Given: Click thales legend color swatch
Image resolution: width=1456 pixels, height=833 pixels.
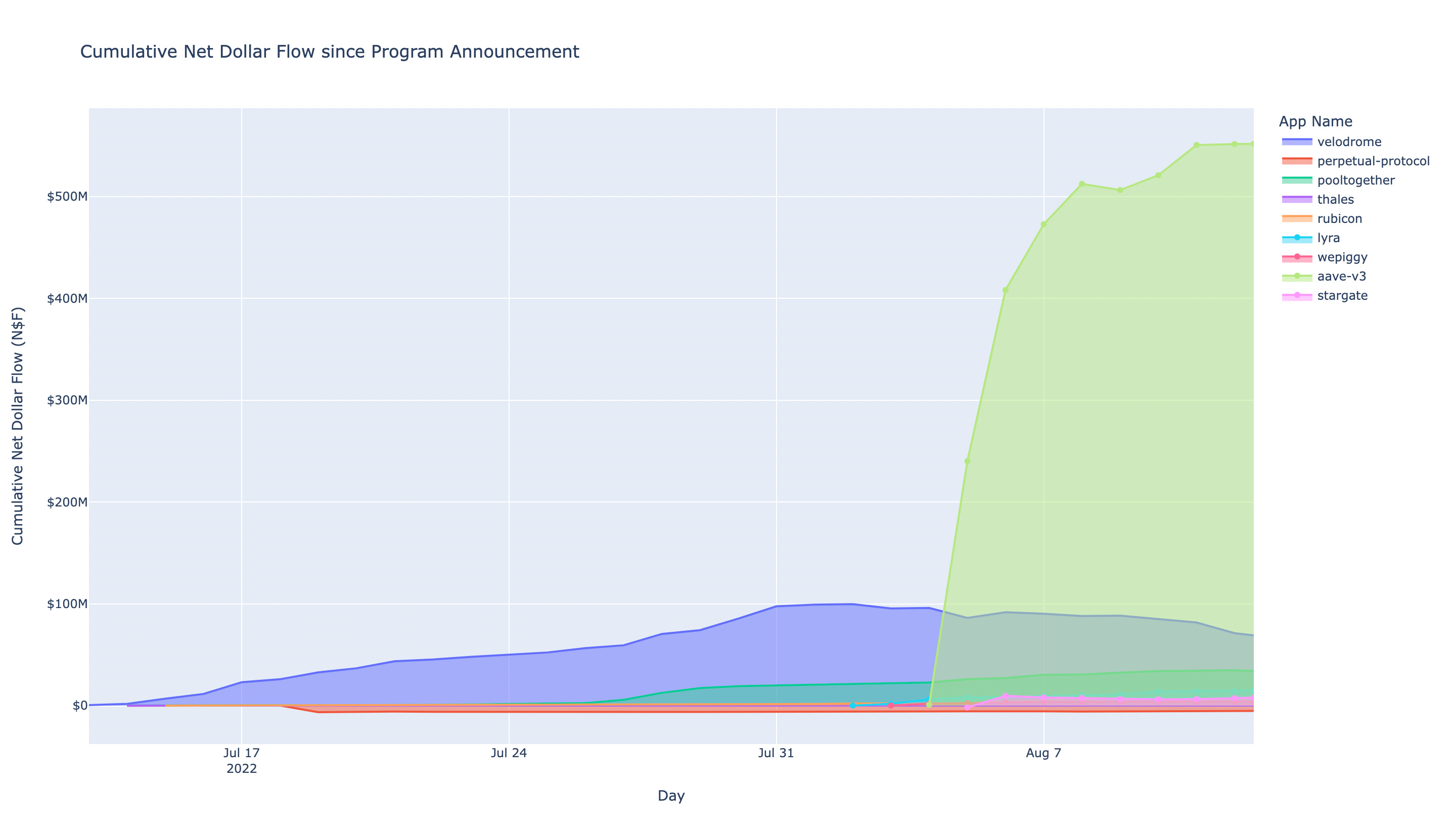Looking at the screenshot, I should [1297, 200].
